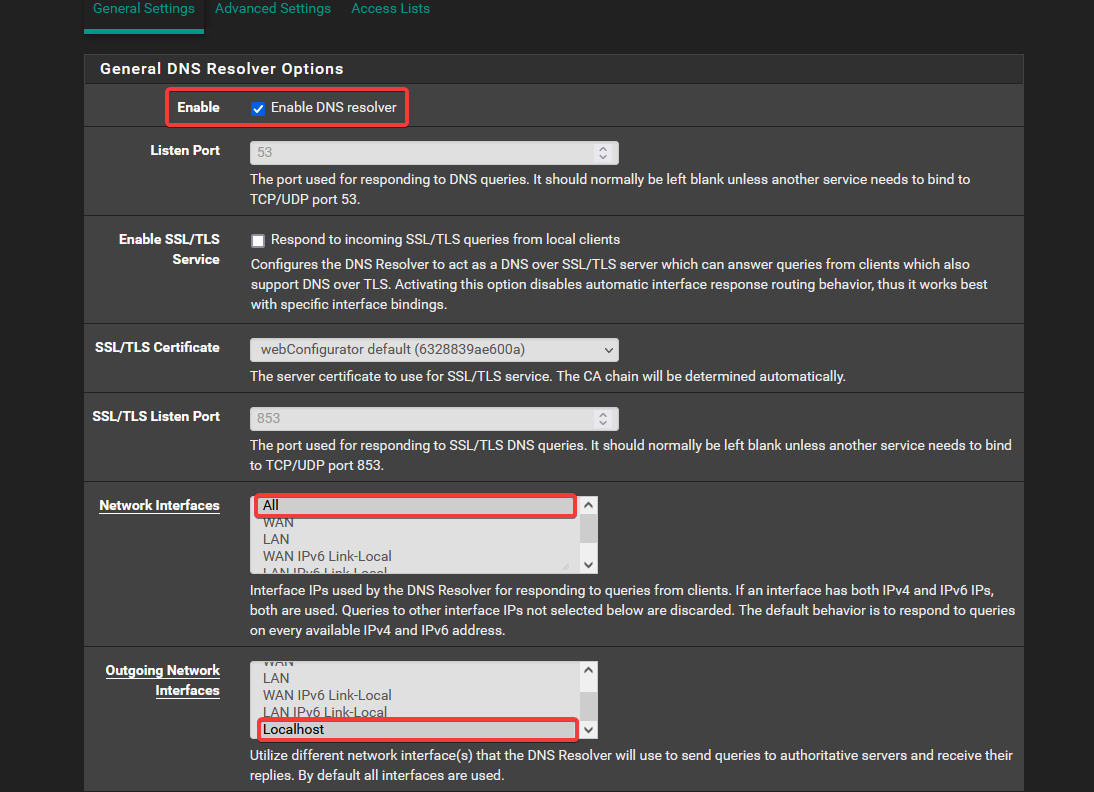Open the Access Lists tab

pos(390,9)
